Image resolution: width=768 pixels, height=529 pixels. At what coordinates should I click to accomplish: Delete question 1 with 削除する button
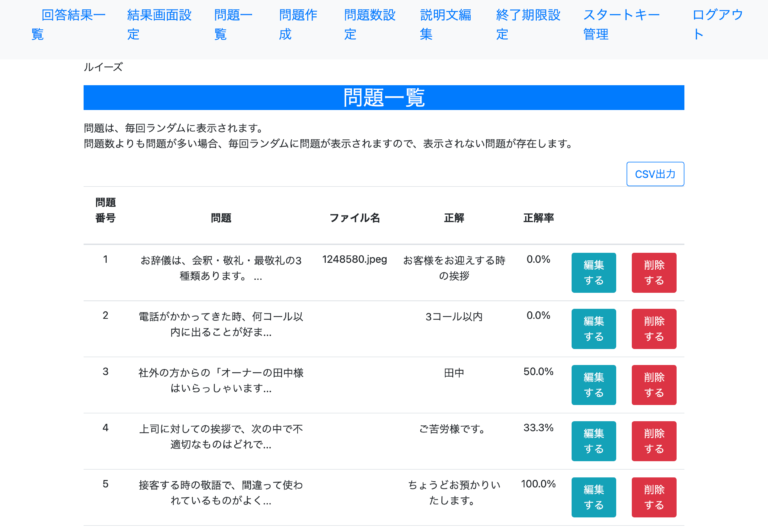[654, 273]
